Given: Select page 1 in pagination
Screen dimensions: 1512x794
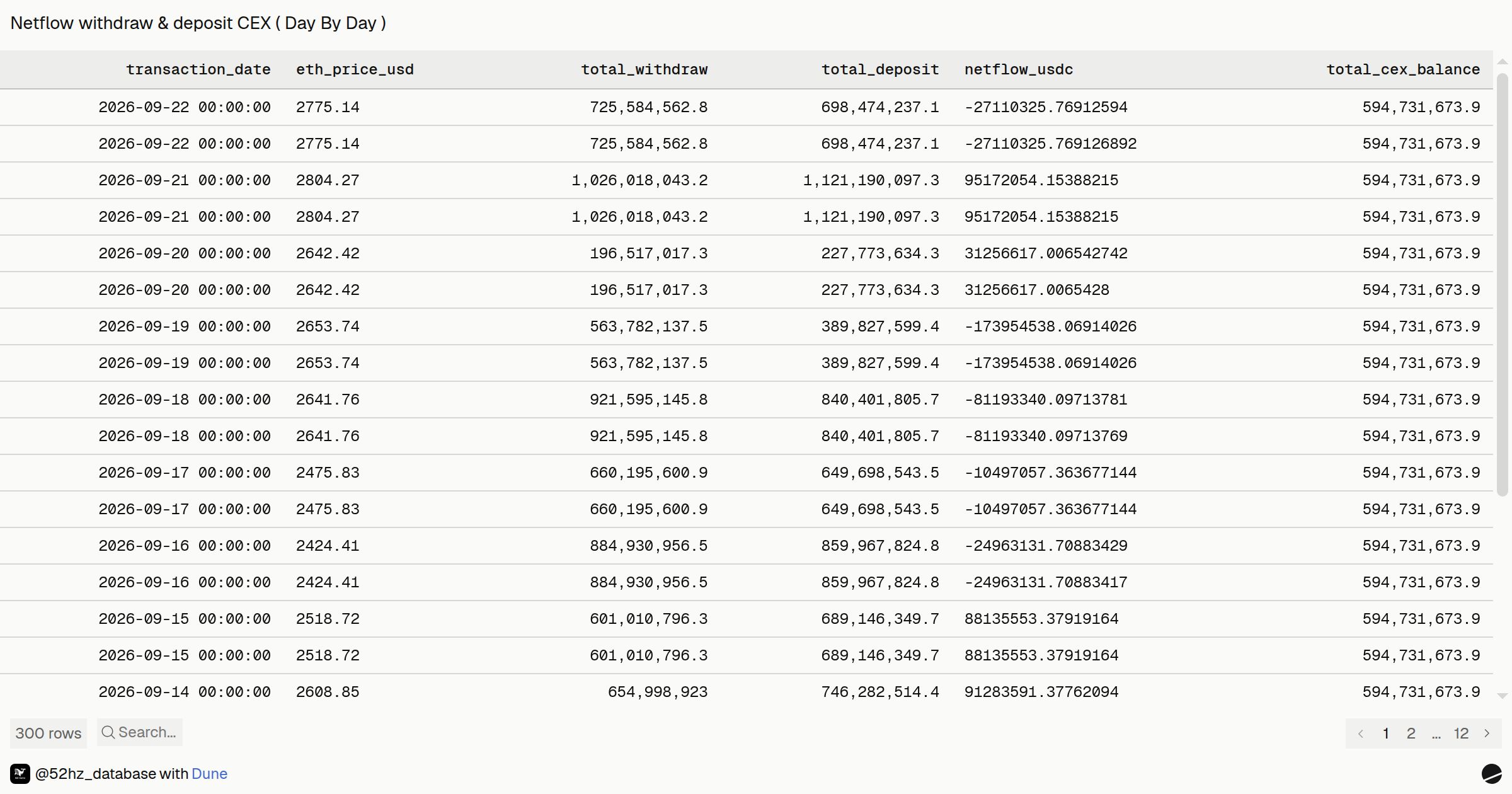Looking at the screenshot, I should [x=1386, y=734].
